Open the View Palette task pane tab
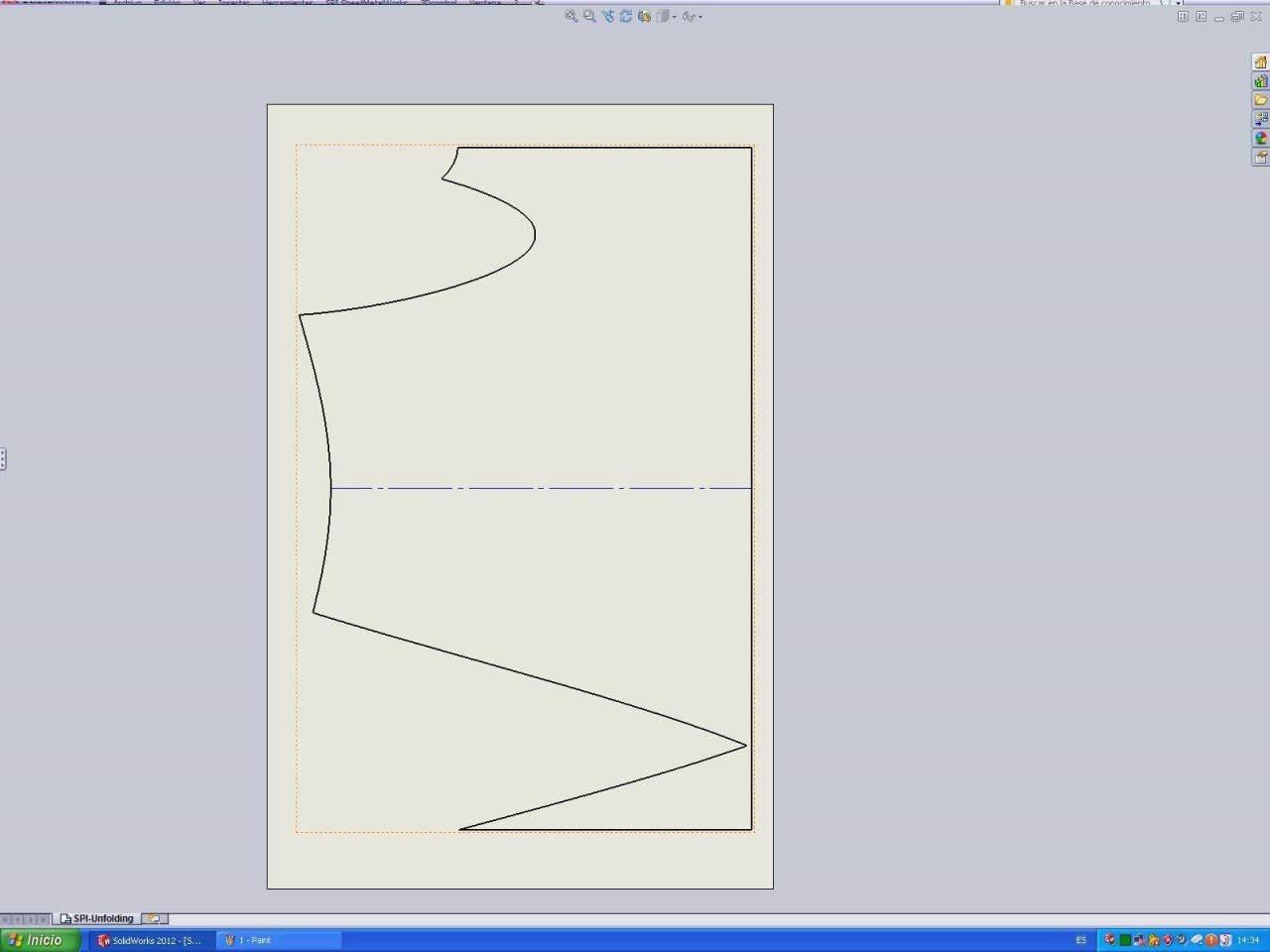 coord(1260,119)
